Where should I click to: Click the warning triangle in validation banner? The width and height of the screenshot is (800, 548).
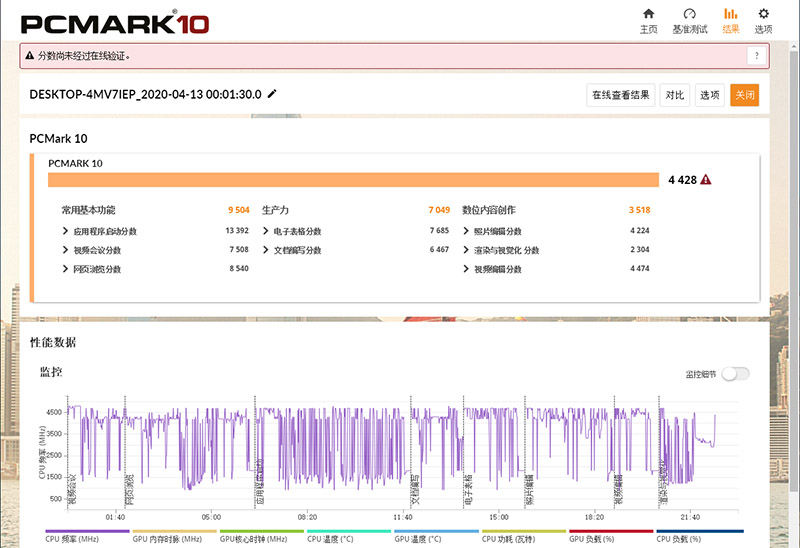pos(30,56)
